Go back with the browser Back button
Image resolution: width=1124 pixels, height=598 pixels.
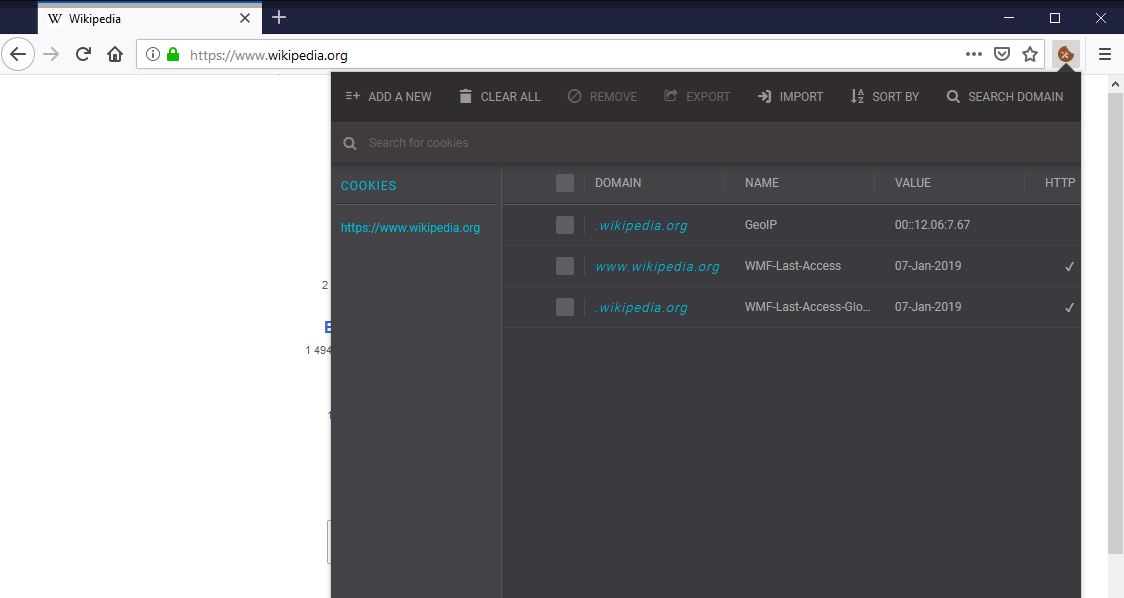pyautogui.click(x=18, y=54)
